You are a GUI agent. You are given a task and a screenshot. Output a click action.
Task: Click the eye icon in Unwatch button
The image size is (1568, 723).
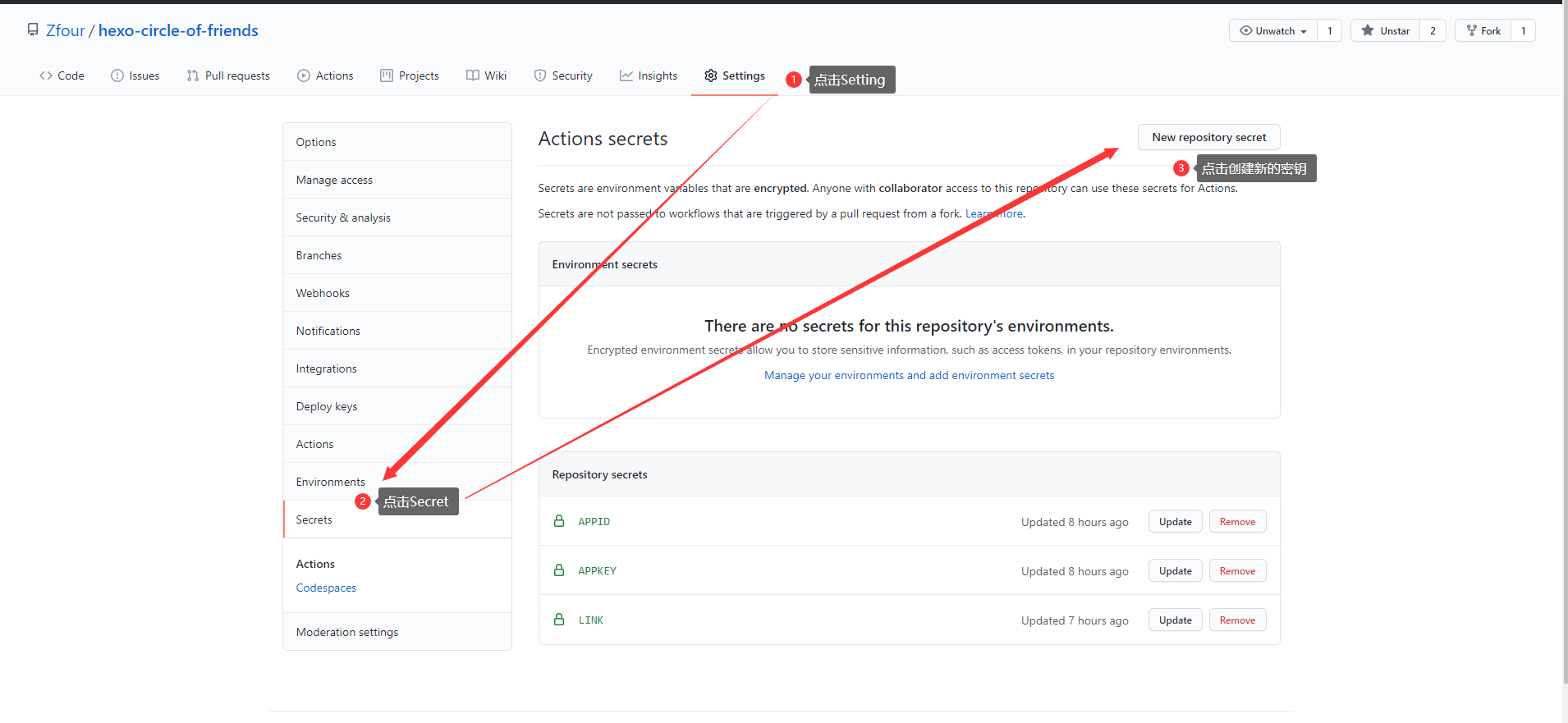click(1246, 30)
